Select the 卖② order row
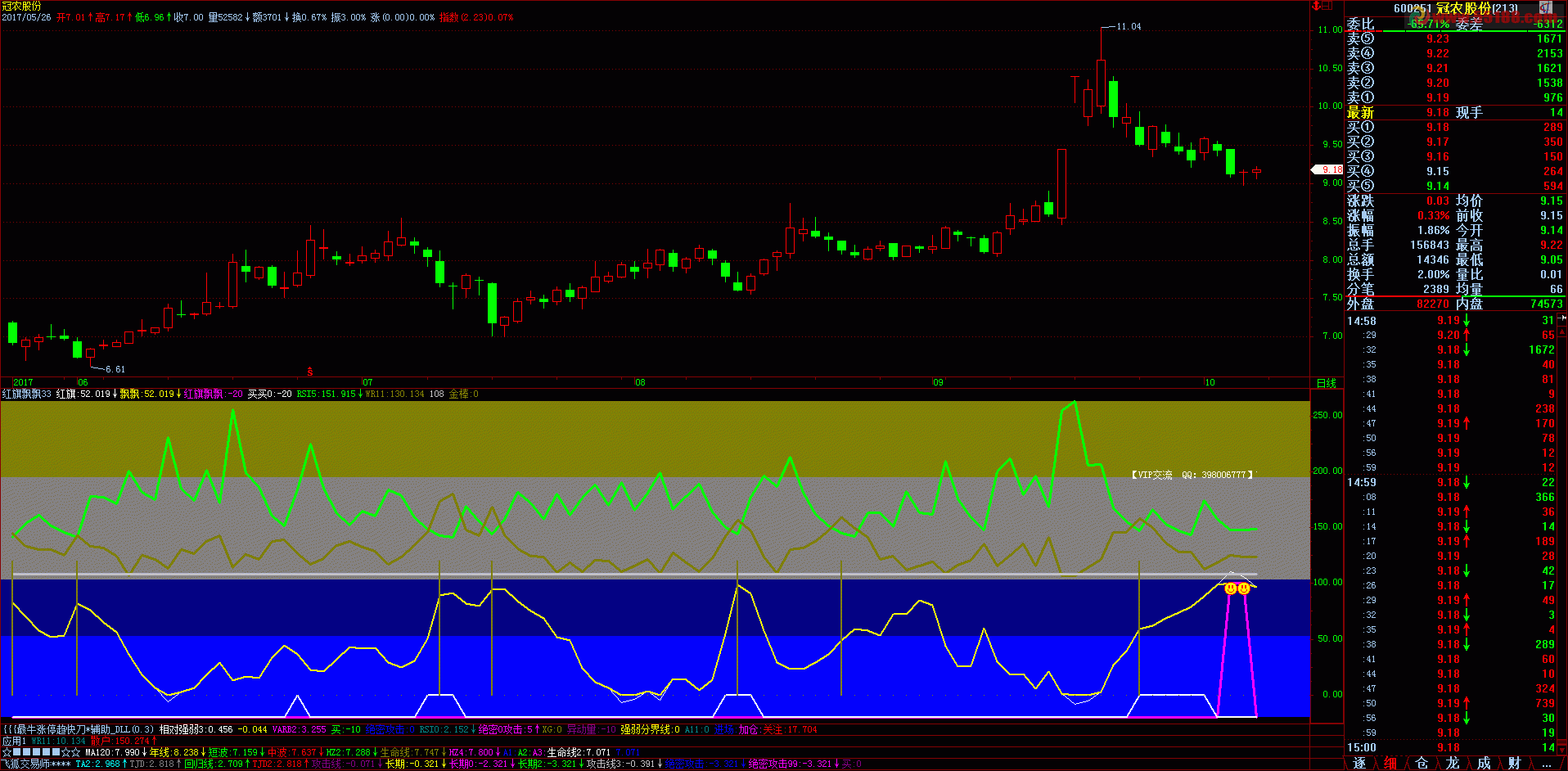 click(x=1455, y=83)
